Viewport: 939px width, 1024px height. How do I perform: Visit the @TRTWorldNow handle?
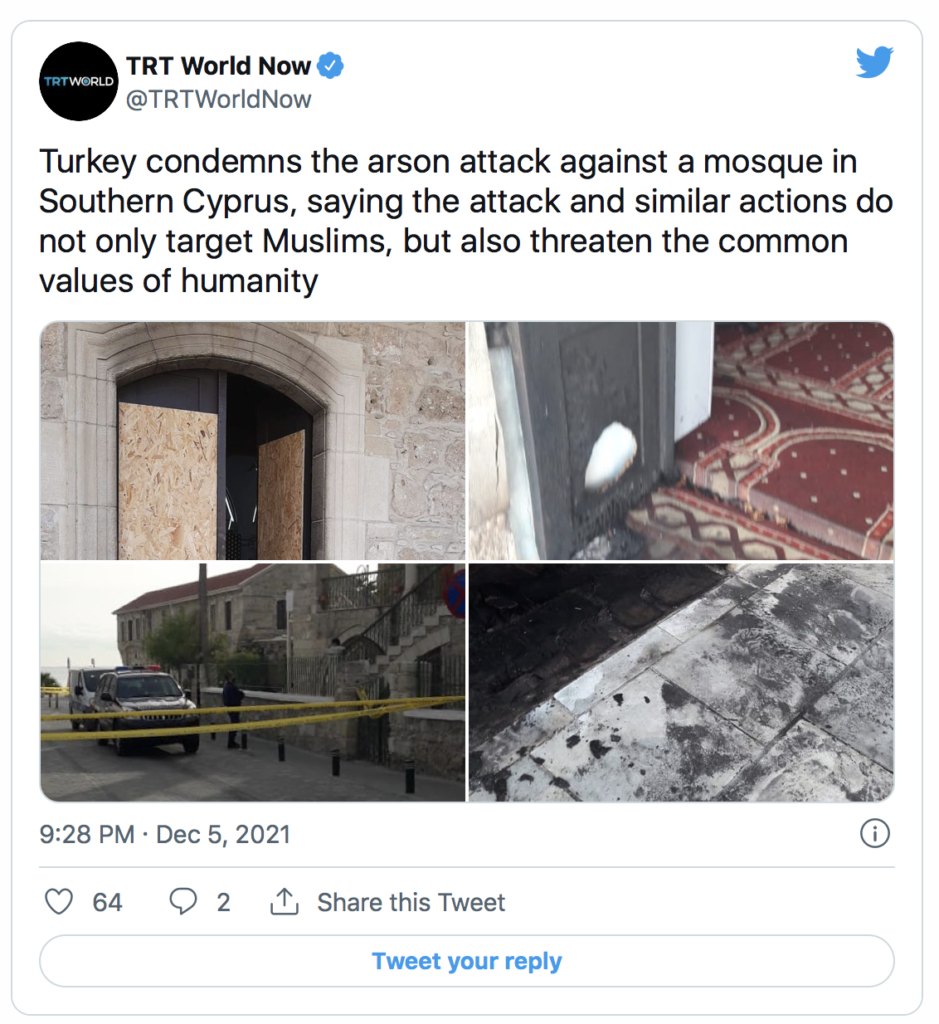click(218, 100)
